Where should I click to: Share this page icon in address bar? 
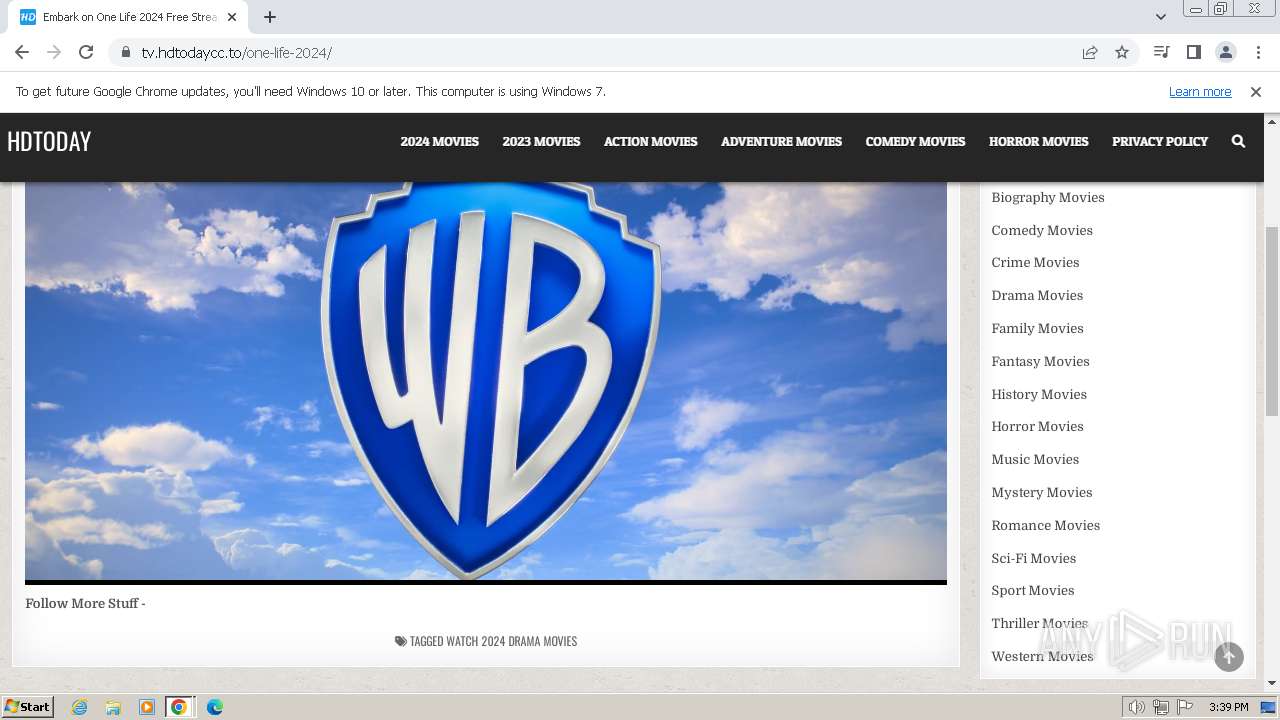pyautogui.click(x=1090, y=52)
